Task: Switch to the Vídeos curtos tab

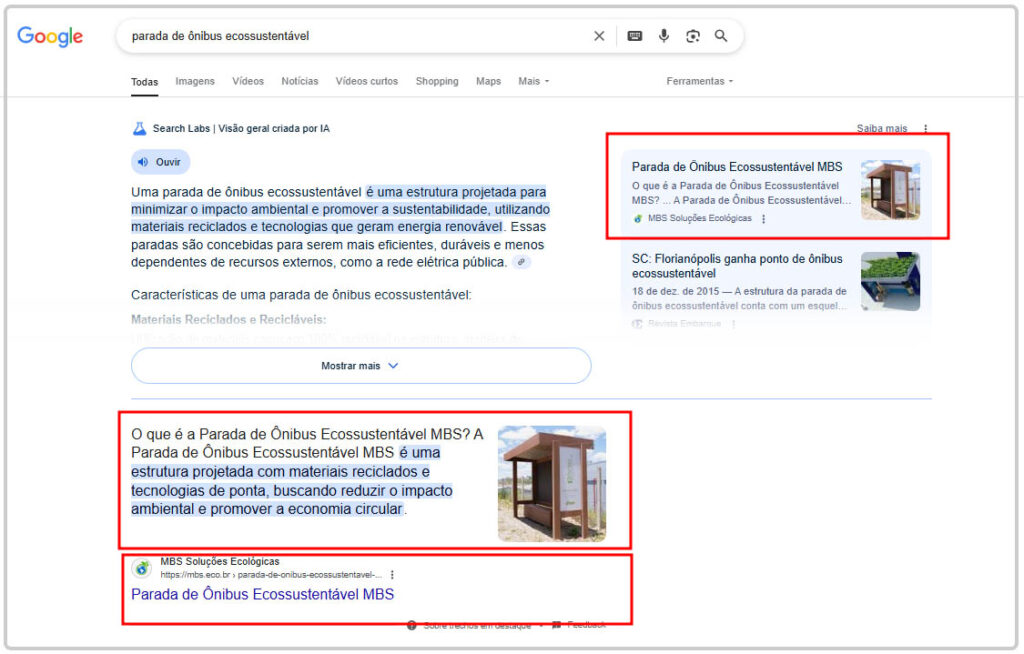Action: [366, 81]
